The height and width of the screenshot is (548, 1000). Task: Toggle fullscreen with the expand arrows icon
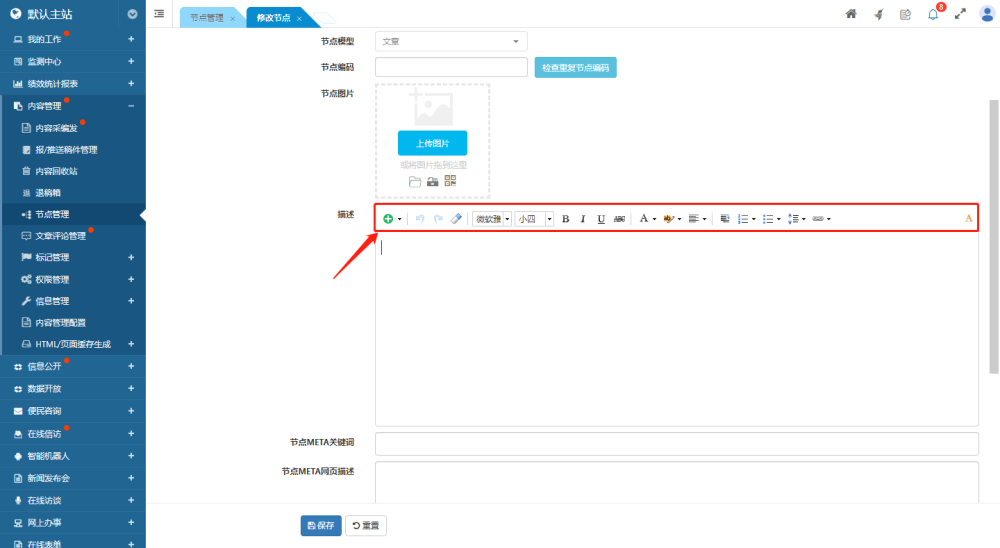[960, 14]
